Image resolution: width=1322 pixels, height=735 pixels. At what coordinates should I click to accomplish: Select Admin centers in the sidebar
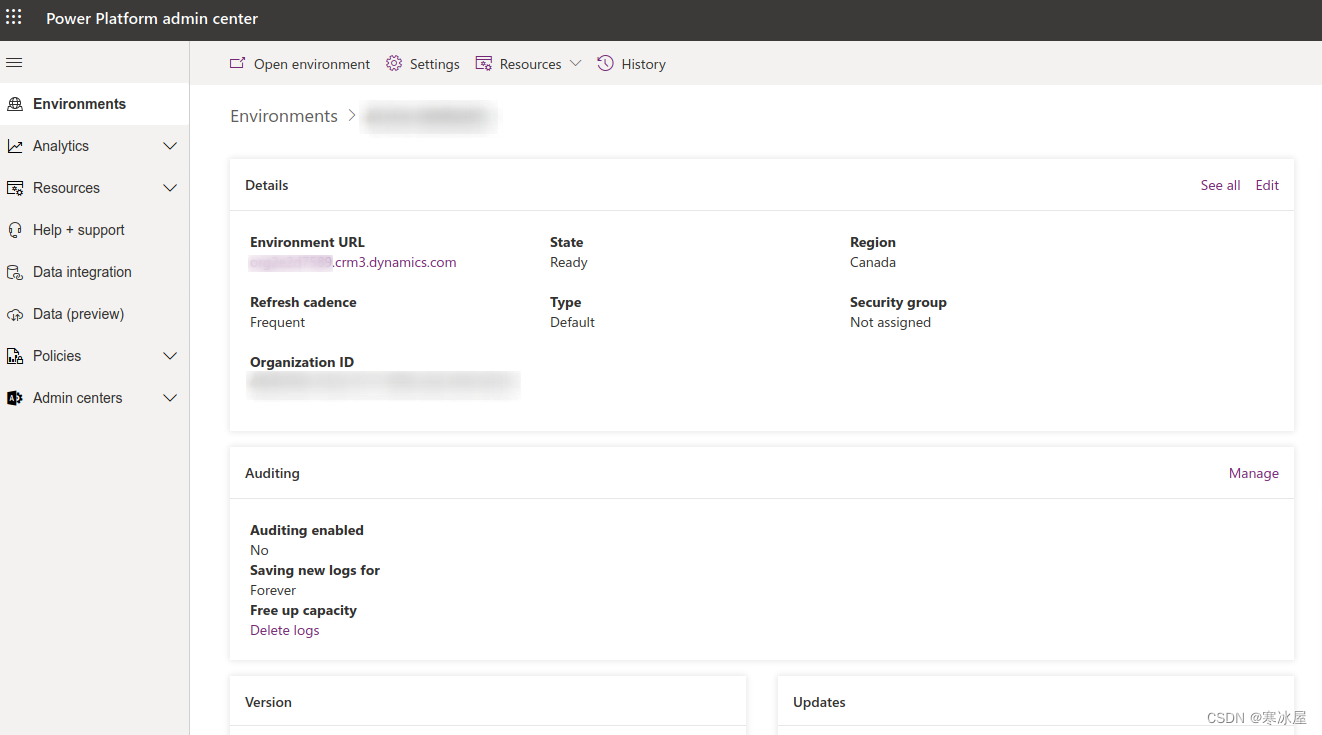(x=94, y=398)
